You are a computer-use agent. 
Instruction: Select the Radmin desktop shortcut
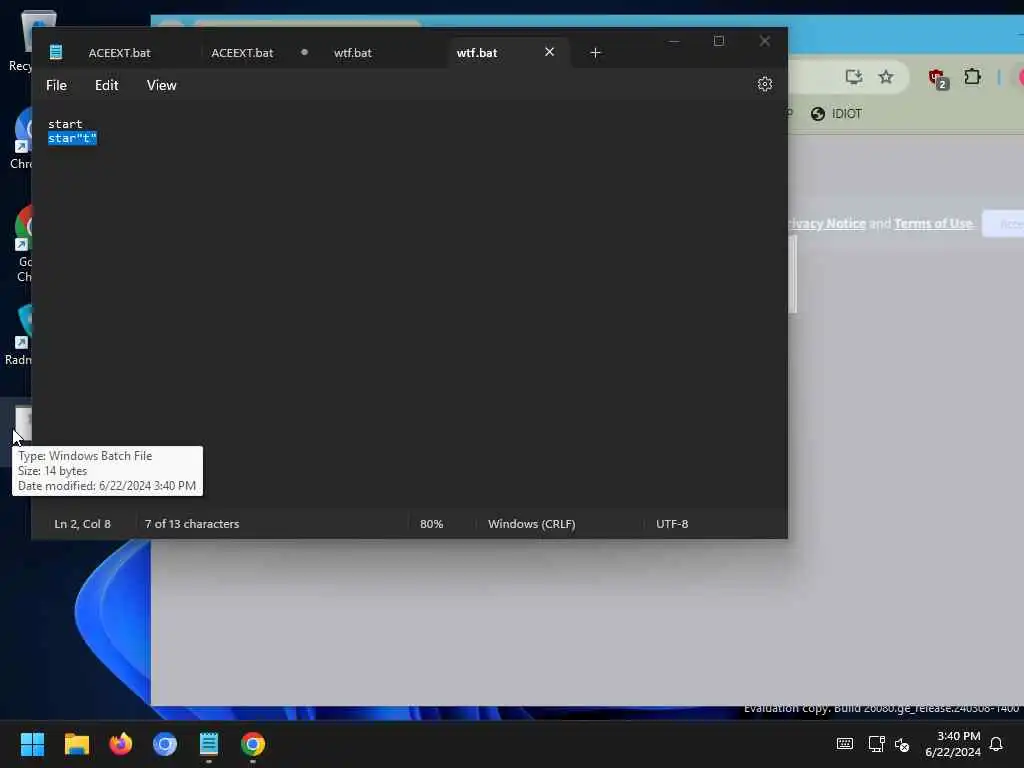click(x=18, y=335)
